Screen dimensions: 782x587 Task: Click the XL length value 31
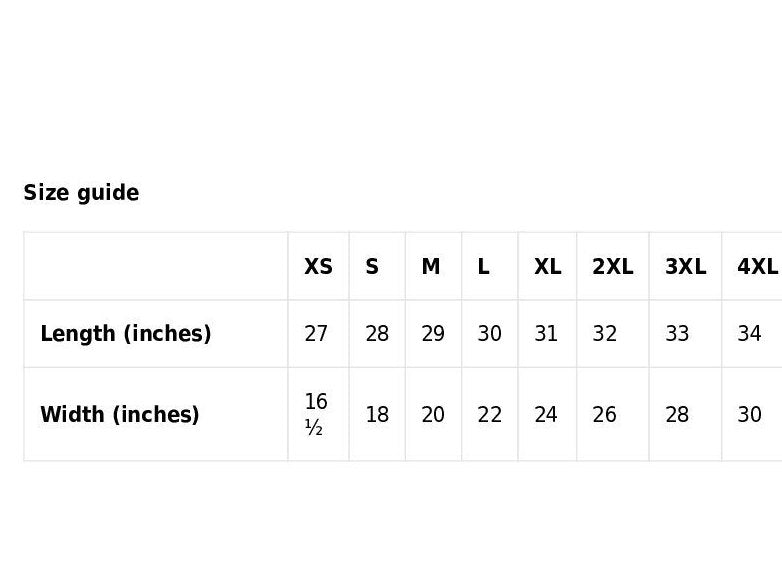[x=546, y=334]
